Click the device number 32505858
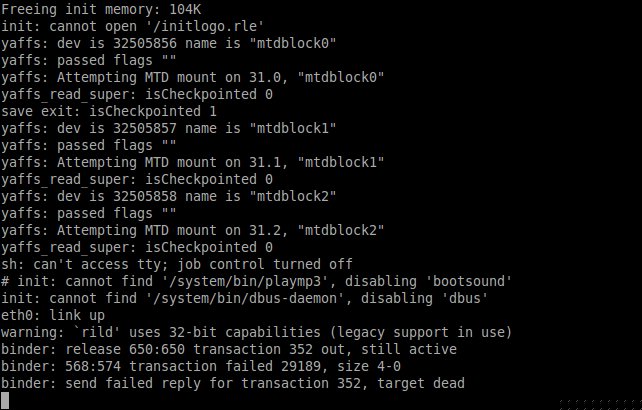This screenshot has height=410, width=642. [x=145, y=196]
